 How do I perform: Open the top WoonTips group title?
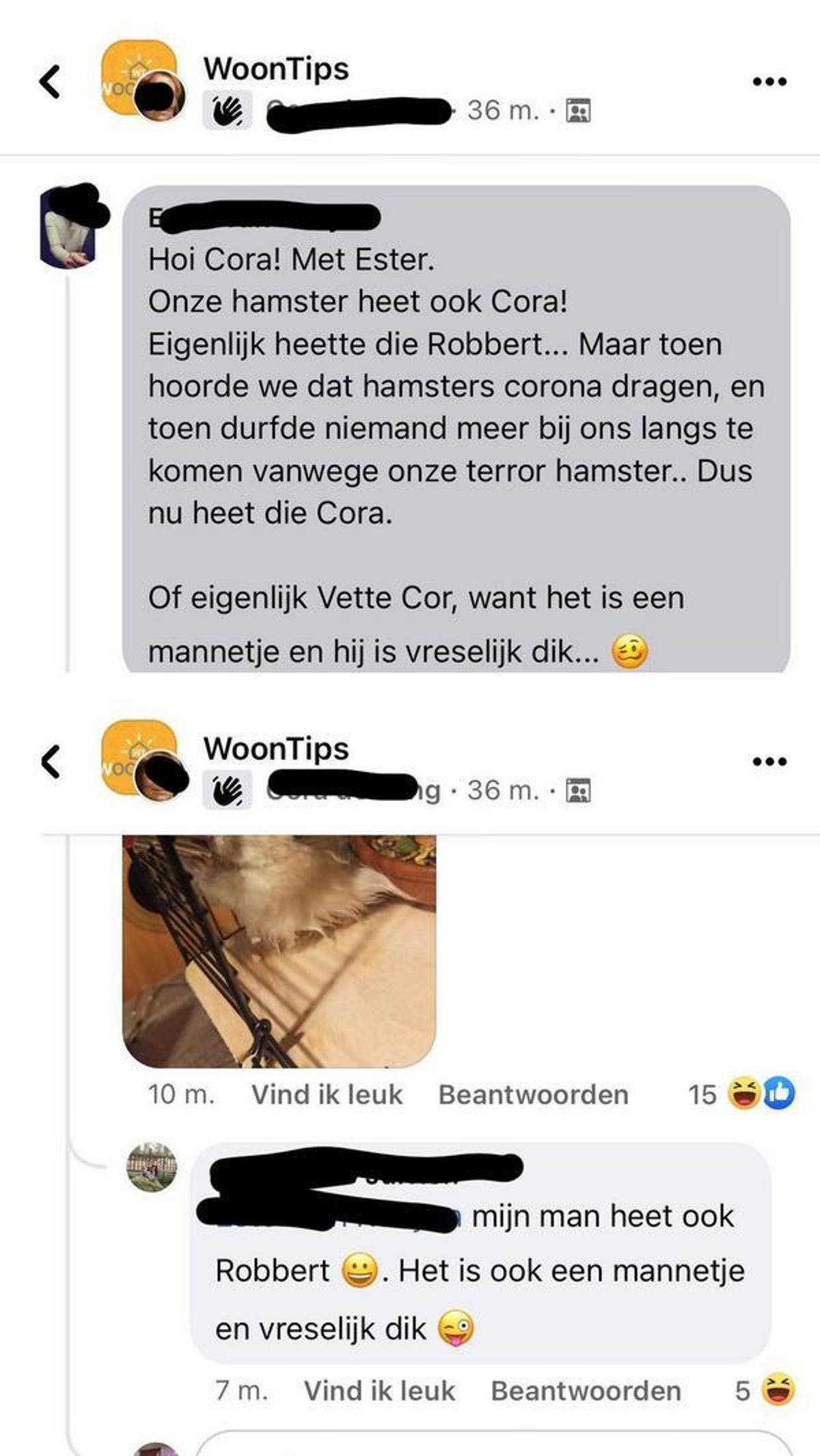click(276, 68)
